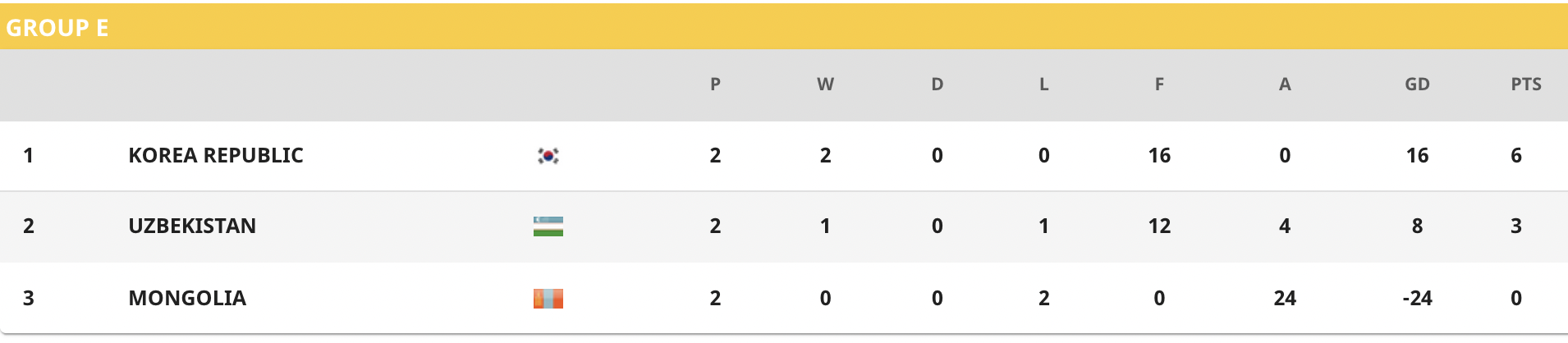The height and width of the screenshot is (343, 1568).
Task: Click the Korea Republic flag icon
Action: click(548, 155)
